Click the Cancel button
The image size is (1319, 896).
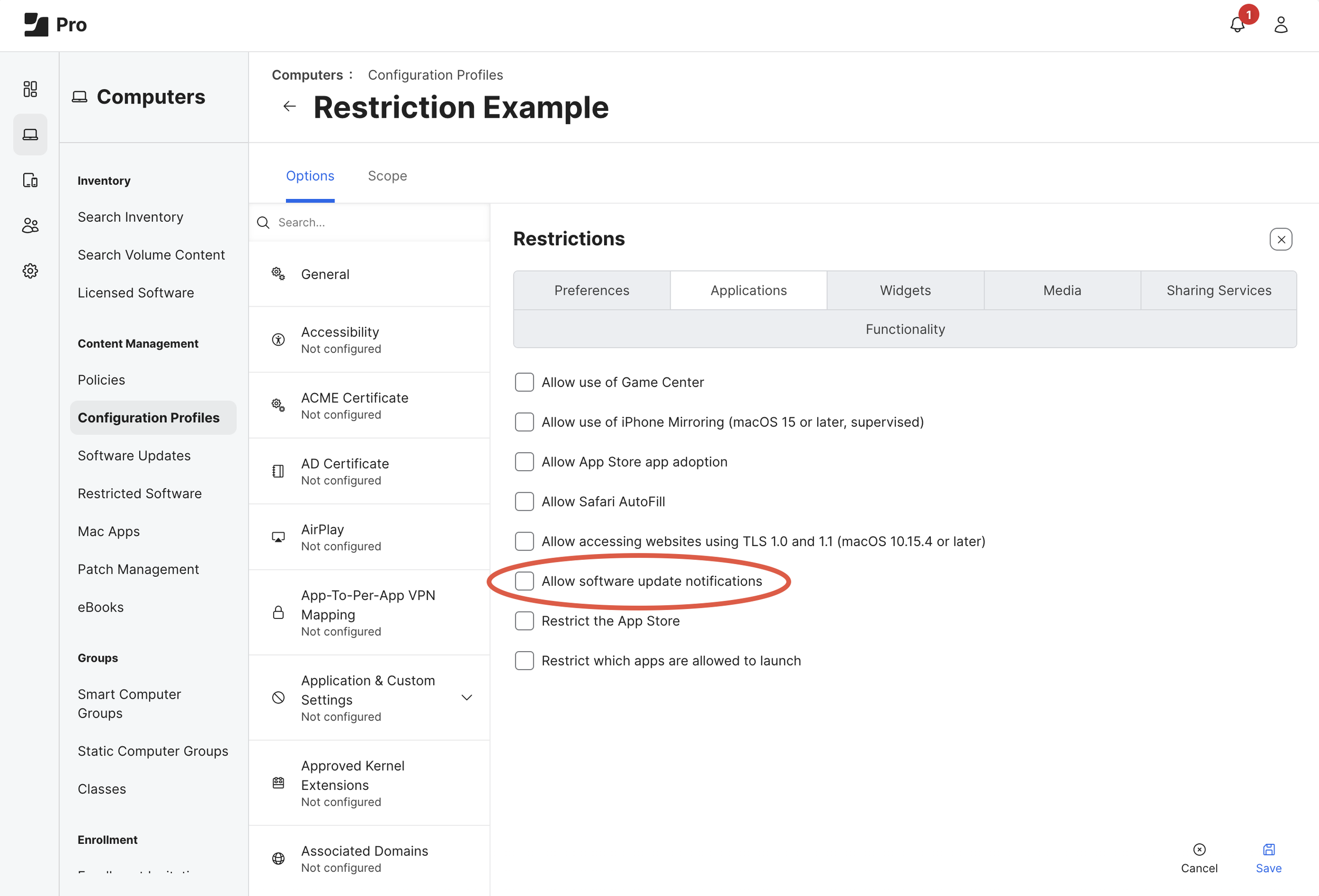tap(1199, 858)
